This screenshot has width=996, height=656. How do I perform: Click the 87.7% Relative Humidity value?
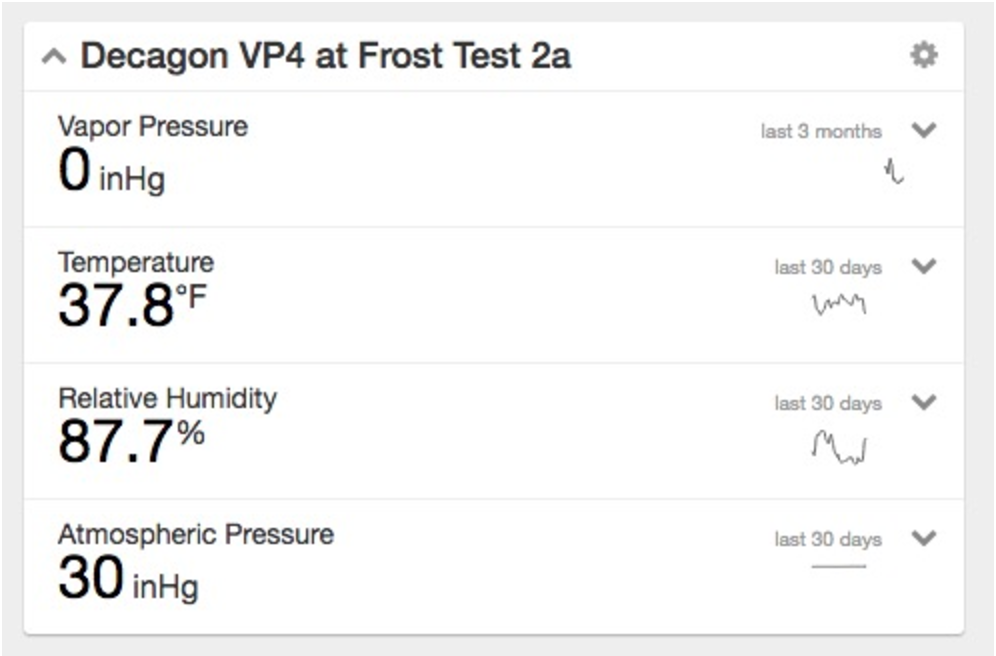131,441
